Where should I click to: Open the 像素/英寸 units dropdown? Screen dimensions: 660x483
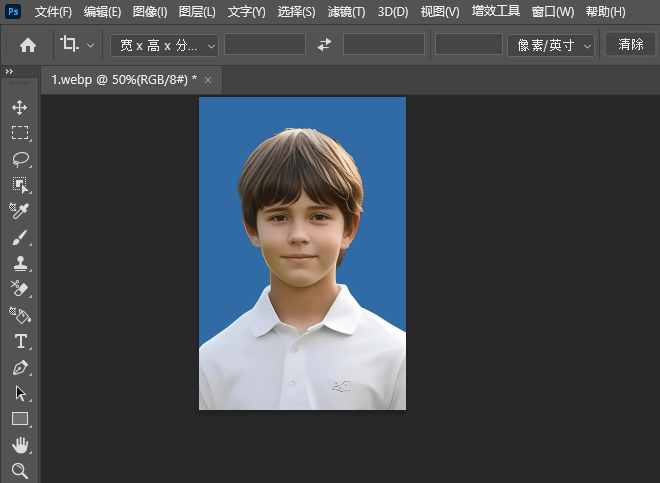[x=550, y=45]
